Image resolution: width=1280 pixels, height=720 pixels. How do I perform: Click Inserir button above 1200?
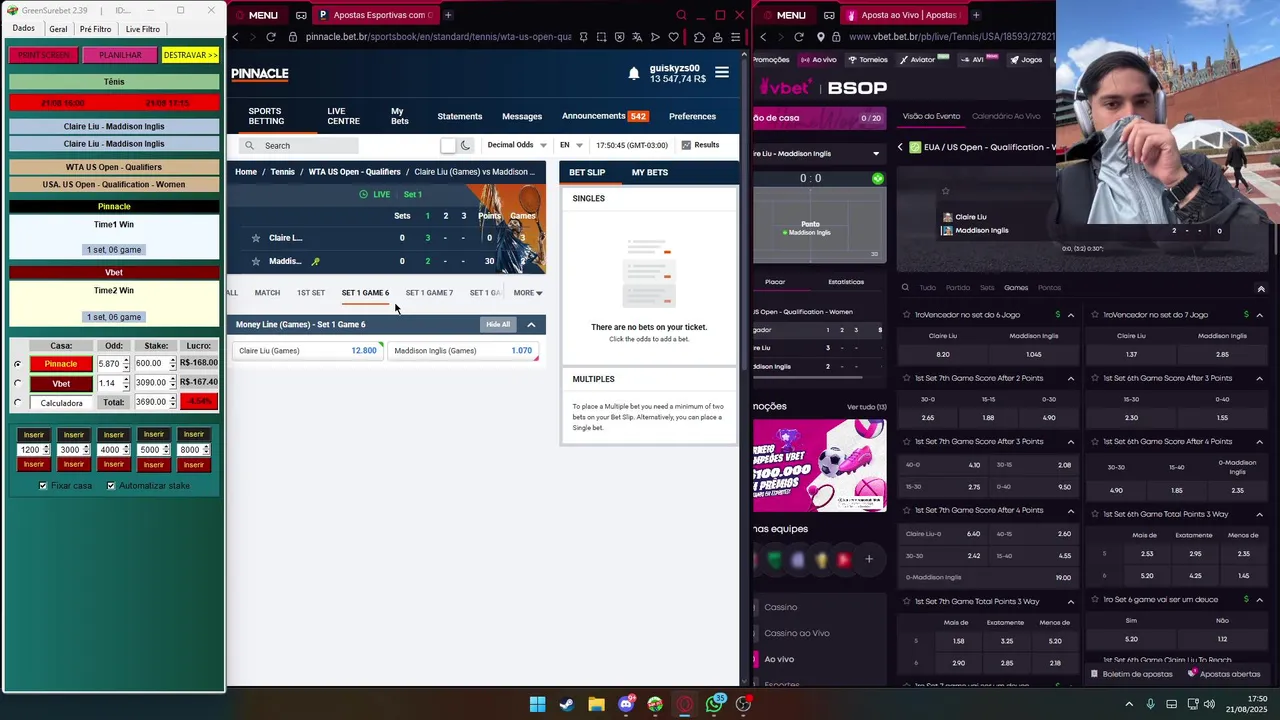pyautogui.click(x=34, y=434)
